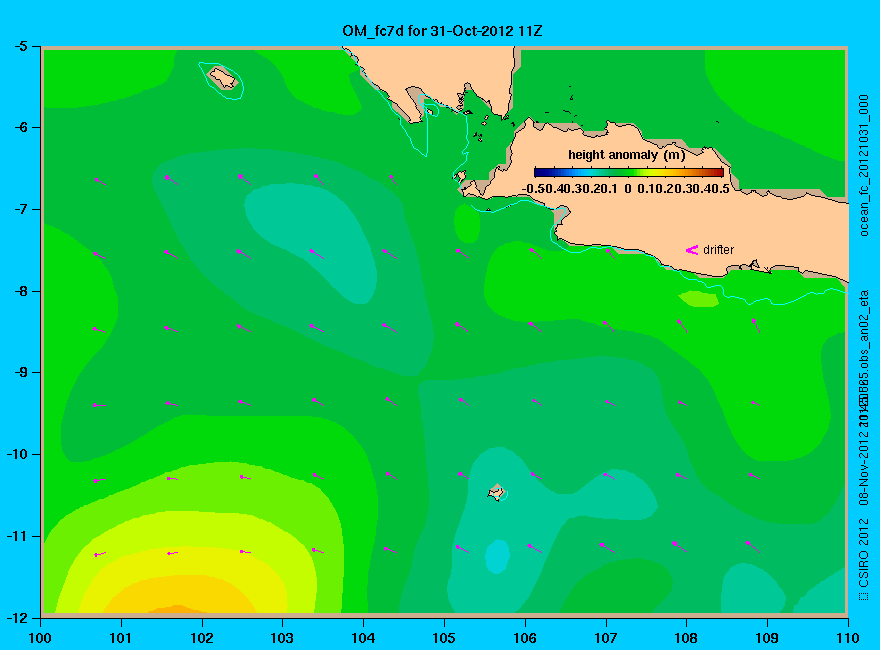Click longitude label 107 on the x-axis

[x=606, y=638]
